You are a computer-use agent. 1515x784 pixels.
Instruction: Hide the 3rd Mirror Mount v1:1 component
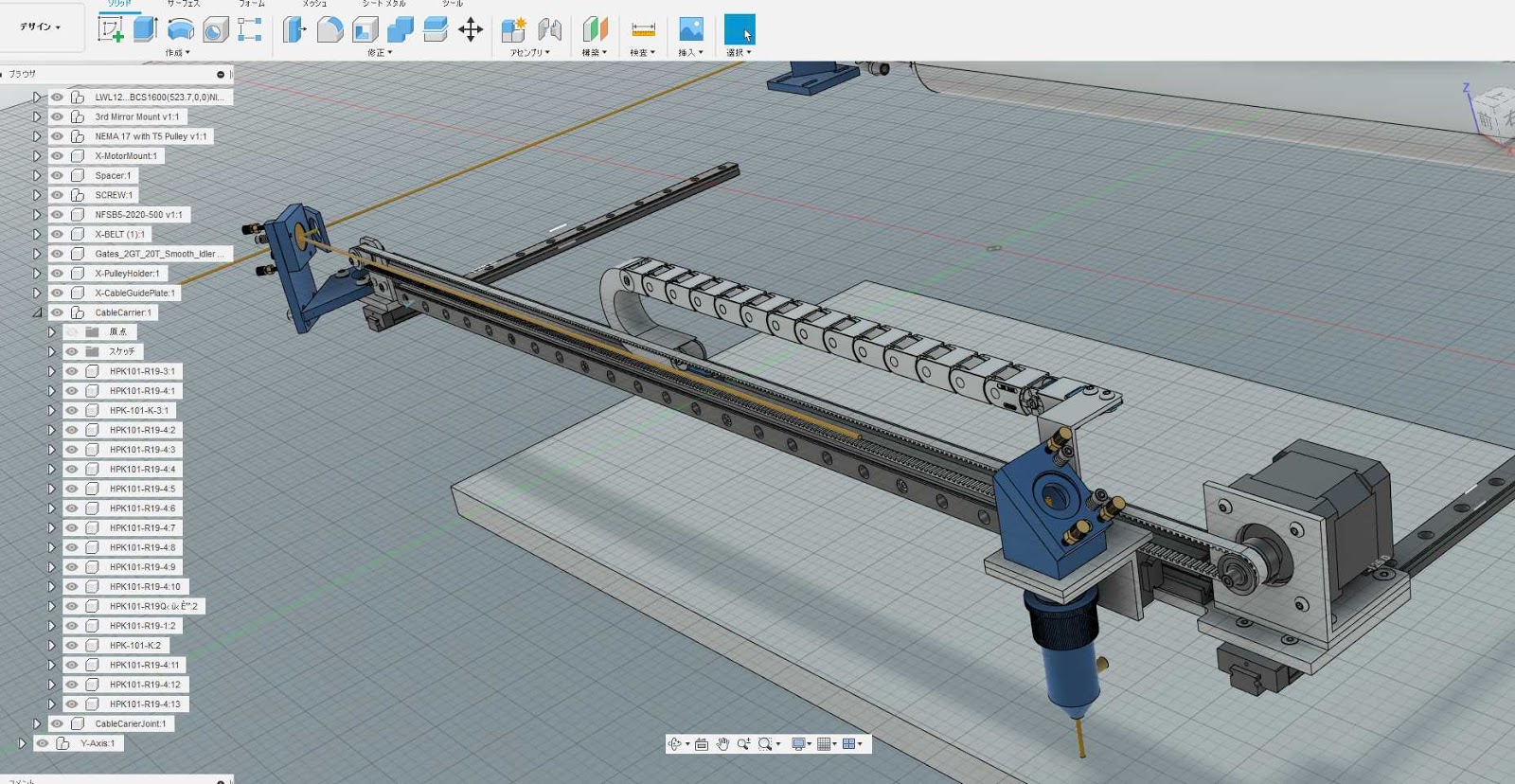pyautogui.click(x=57, y=116)
